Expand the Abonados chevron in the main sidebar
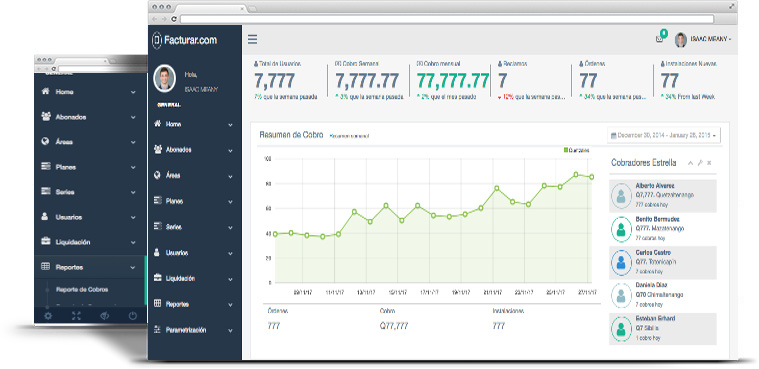The image size is (759, 369). click(x=230, y=151)
